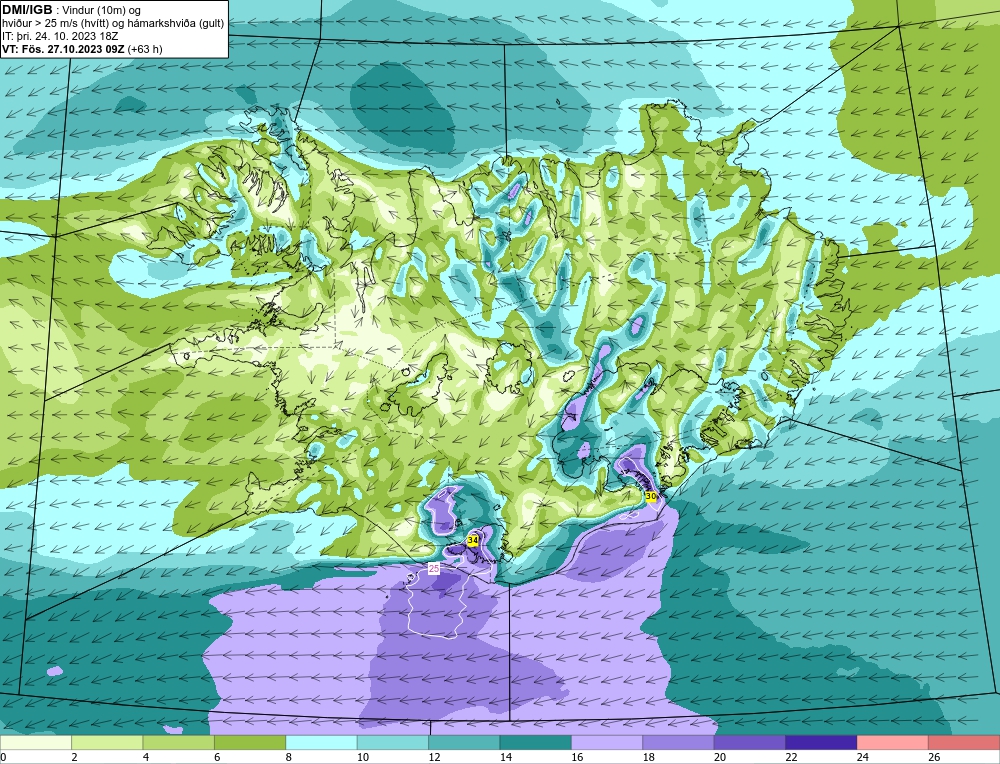The image size is (1000, 764).
Task: Select the 20–22 m/s indigo legend swatch
Action: coord(750,742)
